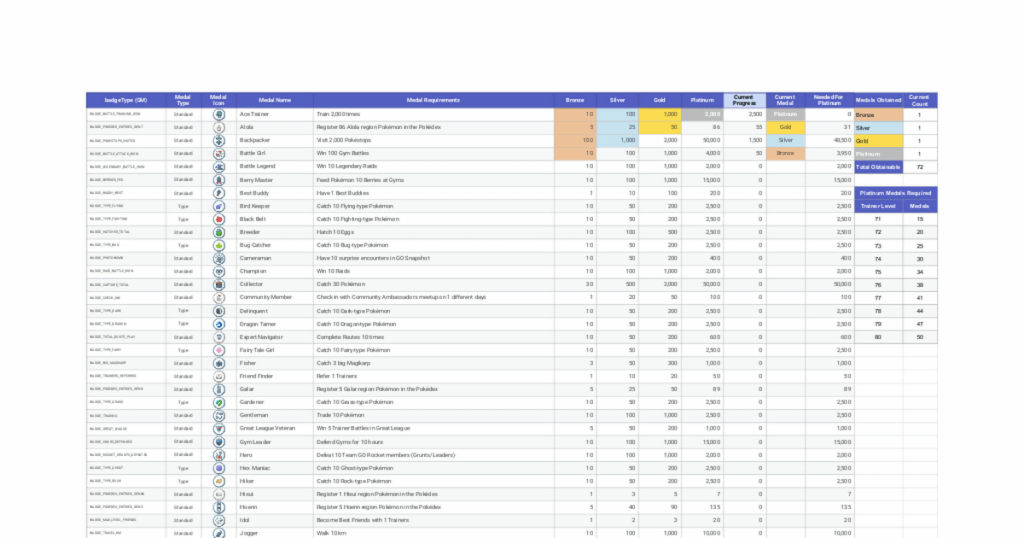Viewport: 1024px width, 538px height.
Task: Click the Community Member medal icon
Action: point(219,297)
